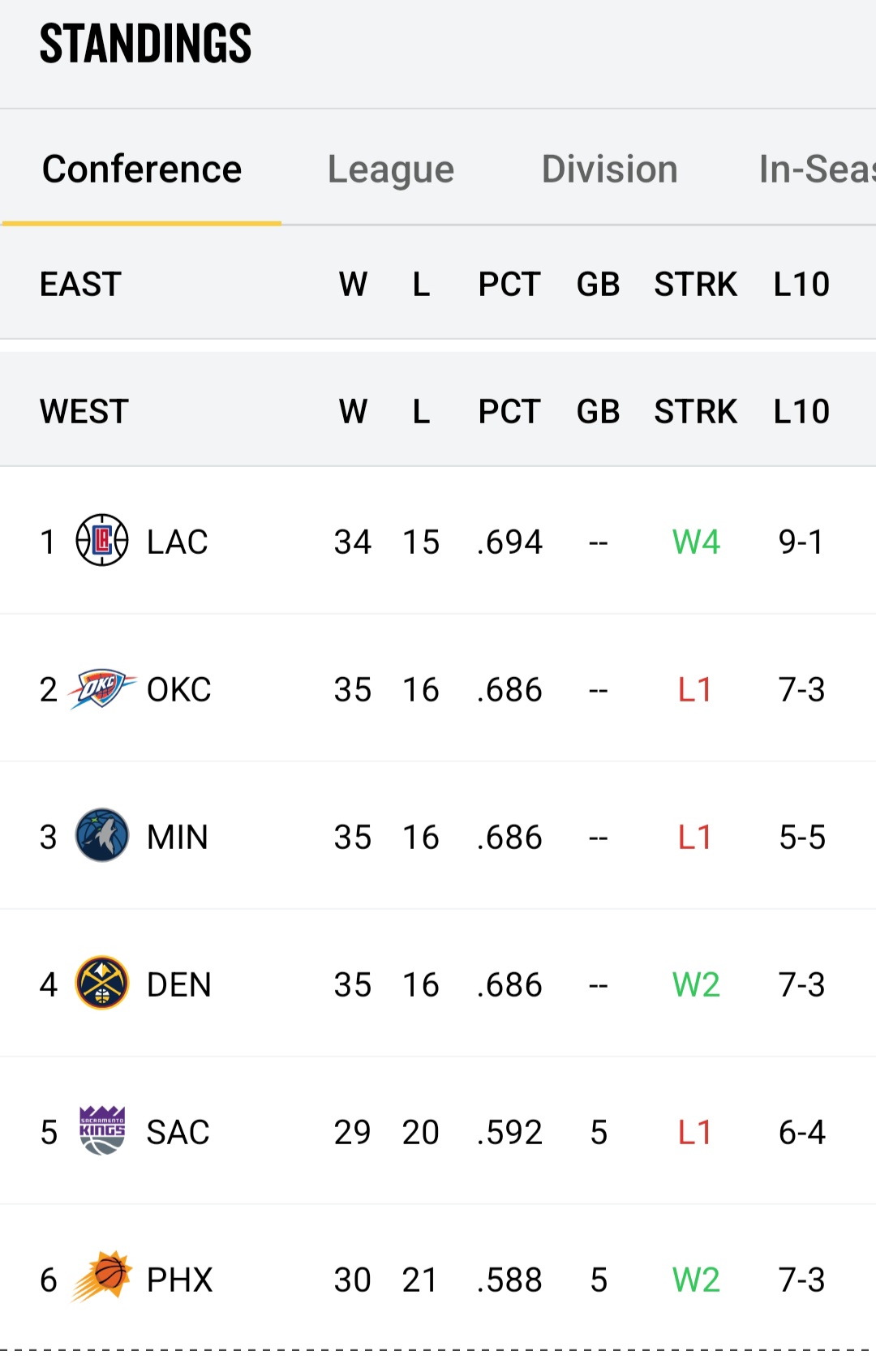Collapse the WEST conference section
Viewport: 876px width, 1372px height.
84,412
